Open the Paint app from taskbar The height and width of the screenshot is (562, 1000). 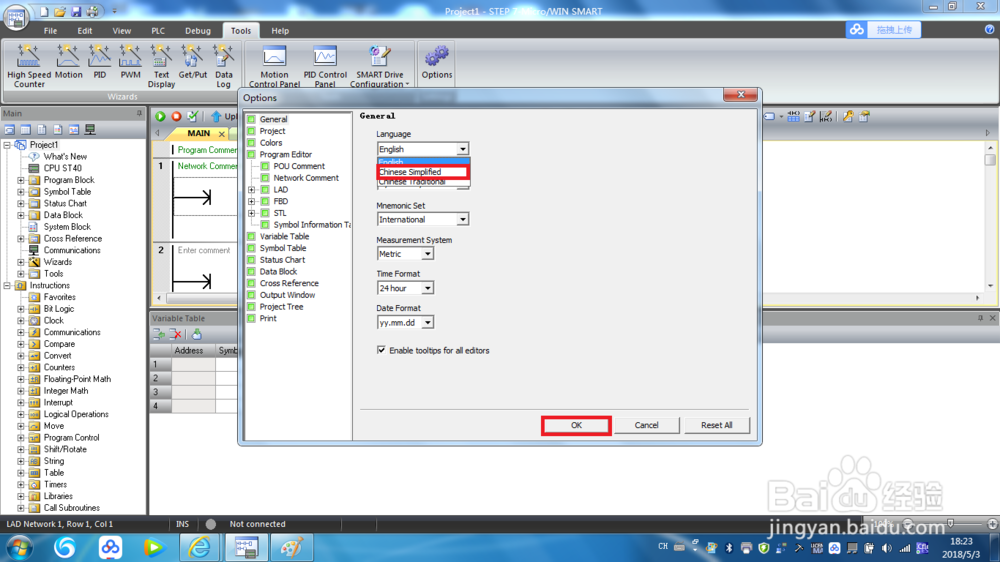[x=292, y=547]
